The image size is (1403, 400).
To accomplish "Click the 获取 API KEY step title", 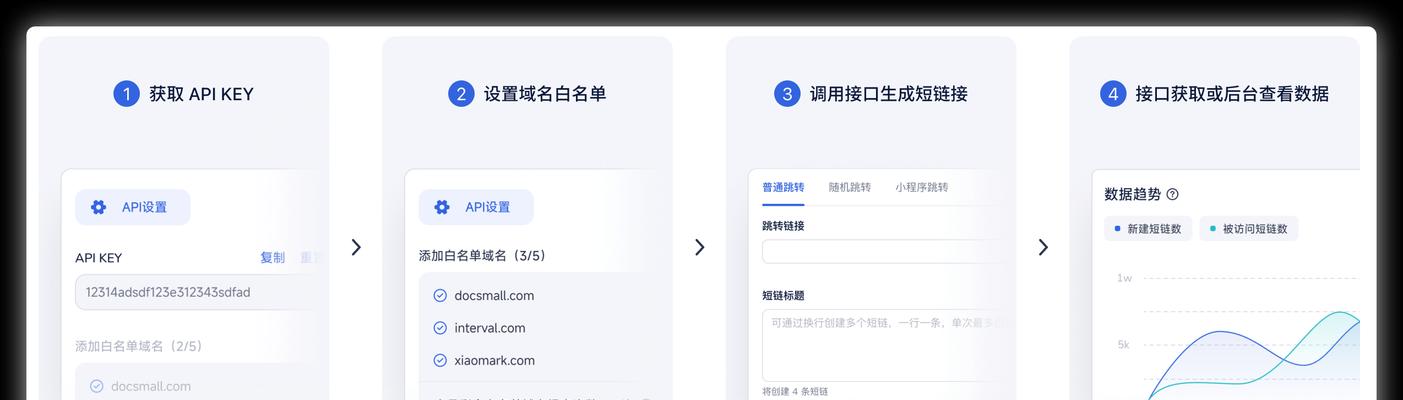I will point(201,94).
